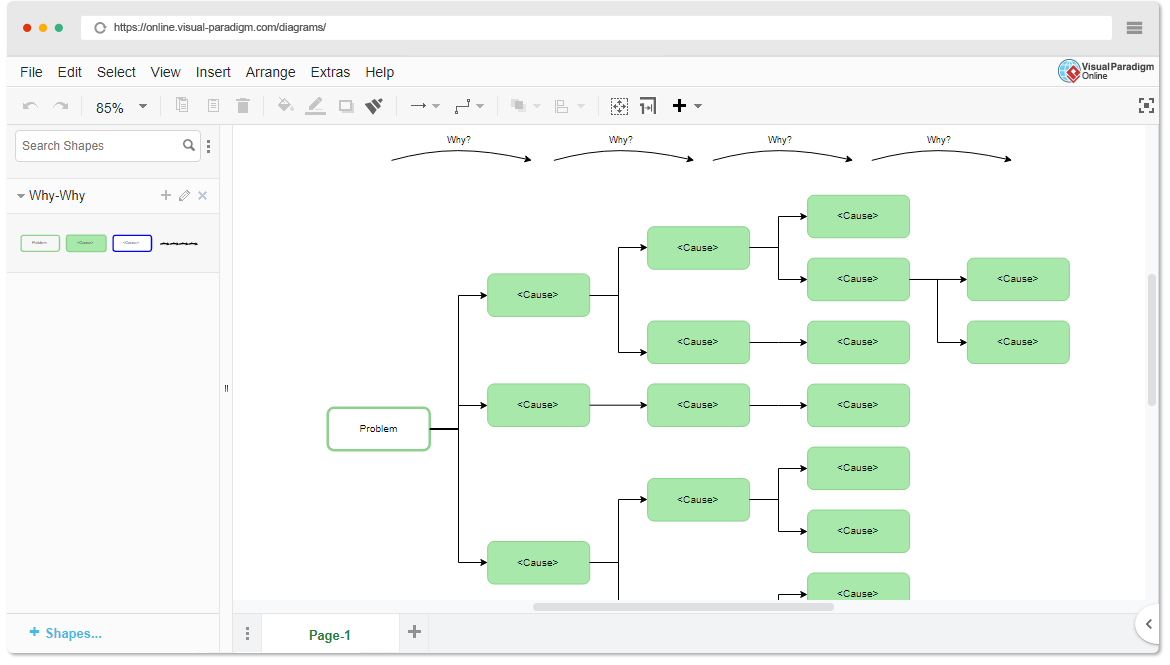Image resolution: width=1170 pixels, height=665 pixels.
Task: Select the wavy line shape thumbnail
Action: click(x=179, y=243)
